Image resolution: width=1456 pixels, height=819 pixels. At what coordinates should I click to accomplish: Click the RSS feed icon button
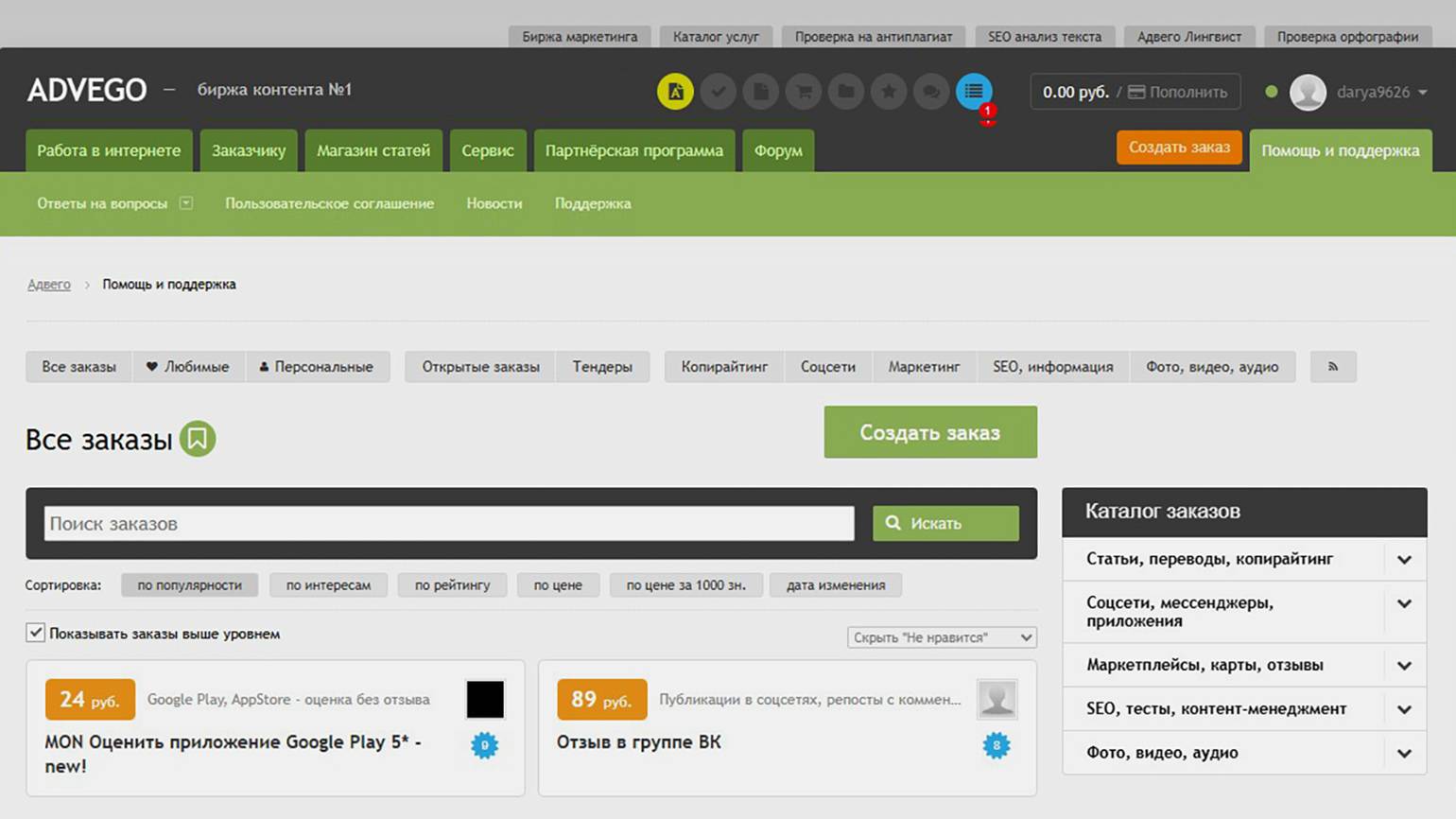pos(1333,367)
